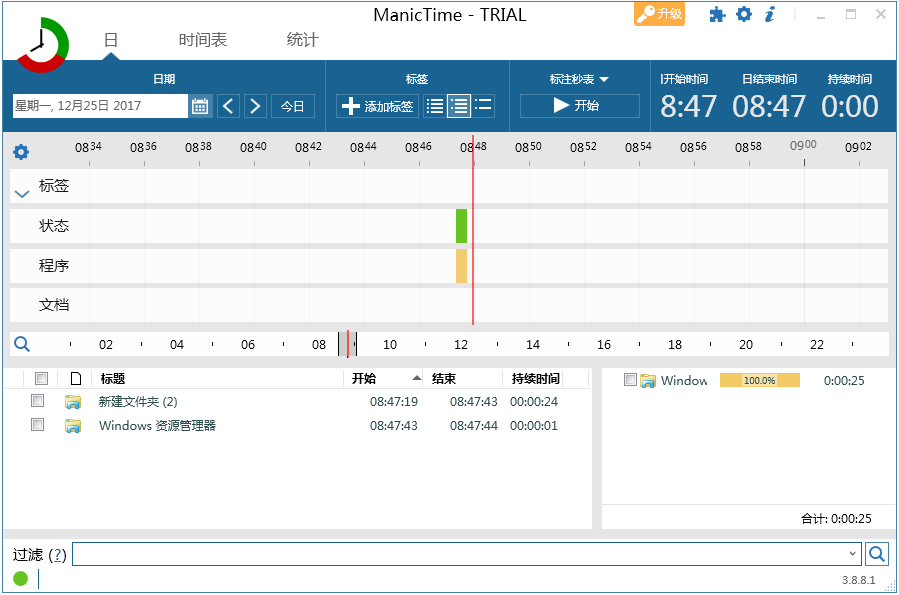Sort by 持续时间 column header

536,378
